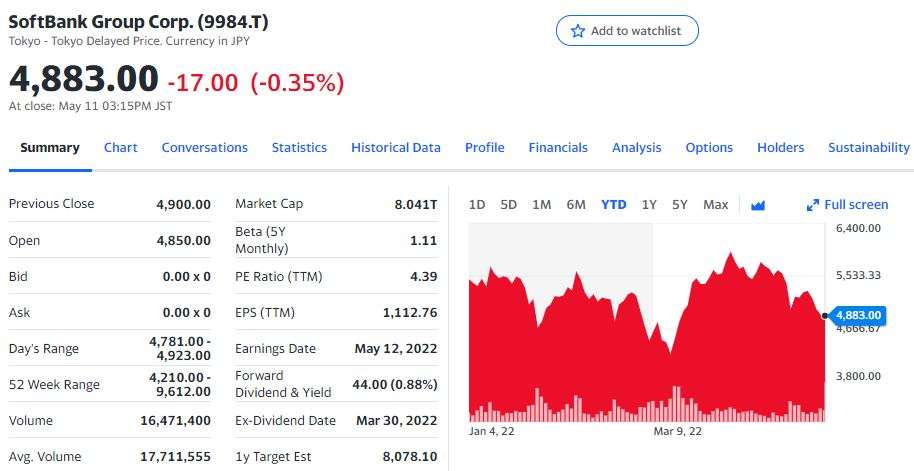914x471 pixels.
Task: Switch chart type with the mountain chart icon
Action: point(757,205)
